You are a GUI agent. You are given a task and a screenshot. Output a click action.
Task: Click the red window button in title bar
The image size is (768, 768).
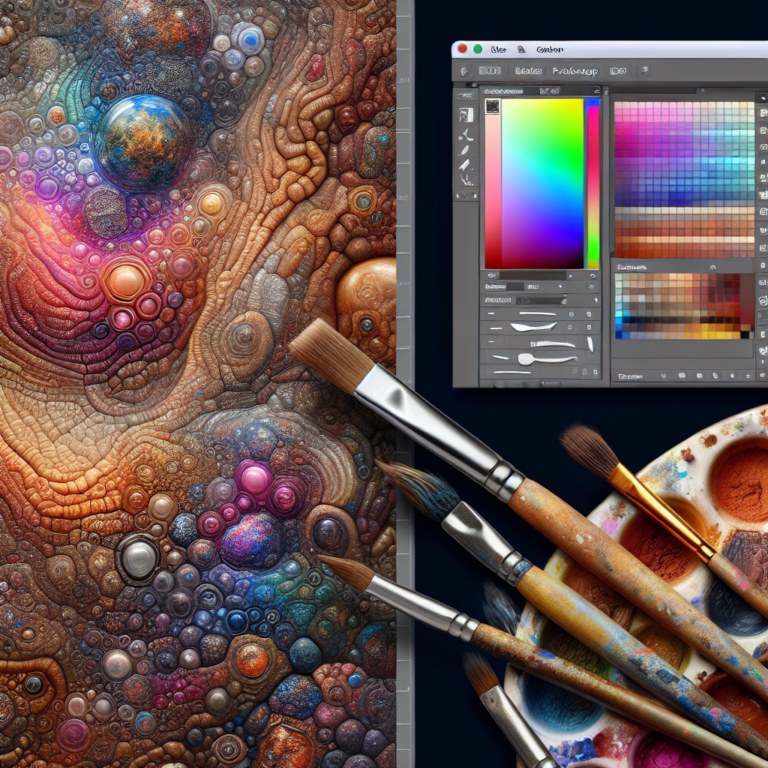point(462,48)
